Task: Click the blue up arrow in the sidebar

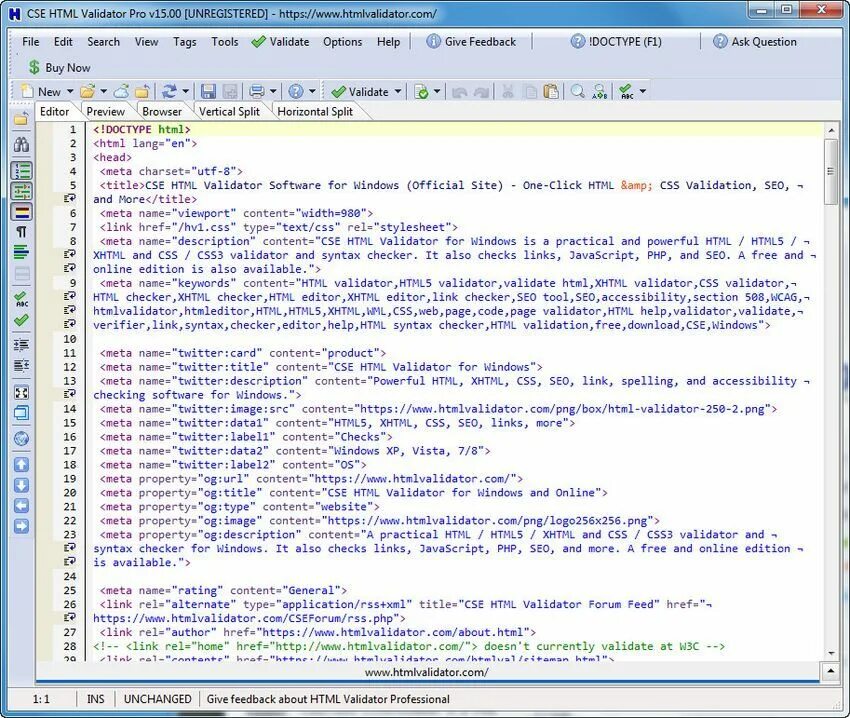Action: click(x=22, y=465)
